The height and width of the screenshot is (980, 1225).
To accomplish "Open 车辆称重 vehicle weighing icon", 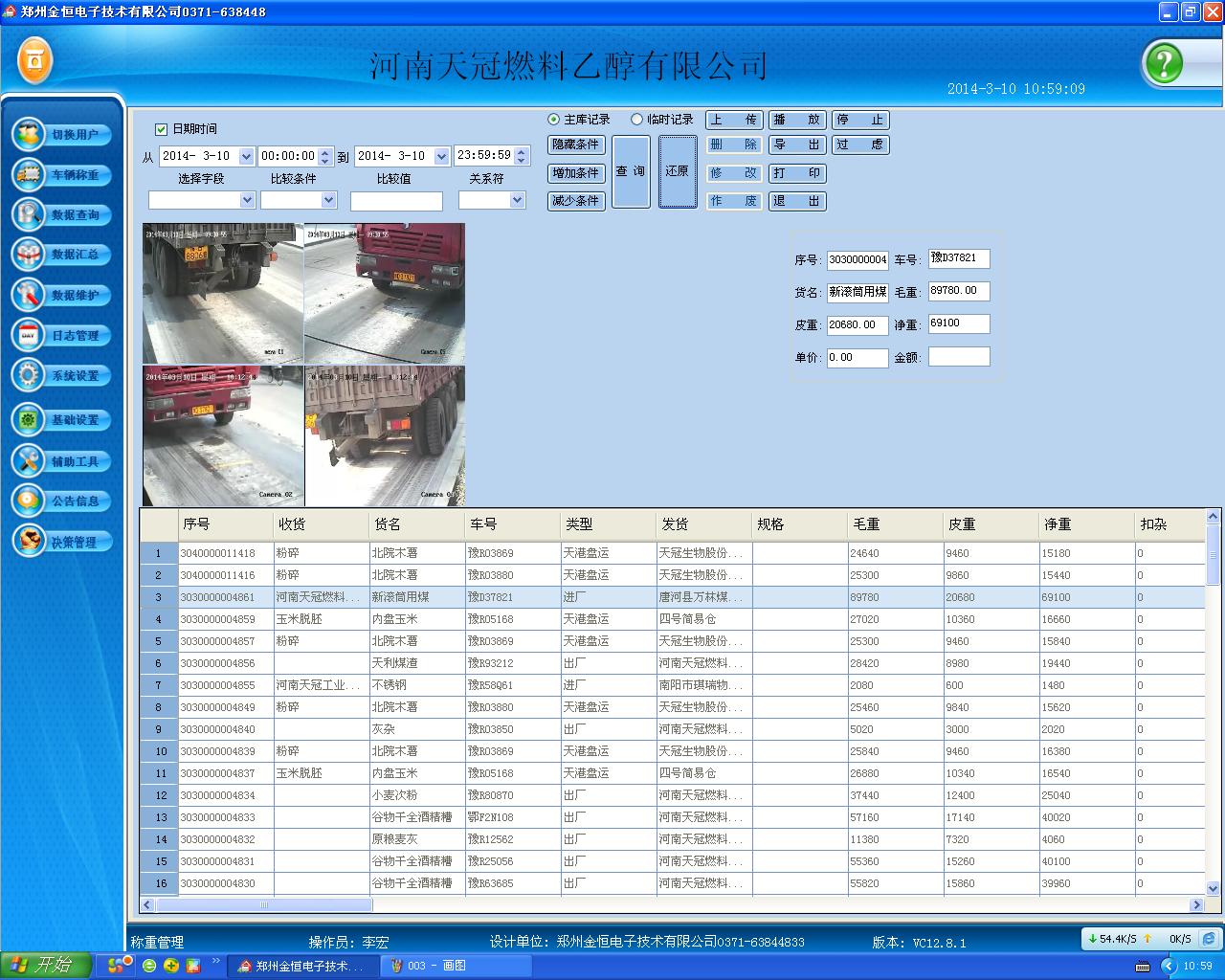I will point(29,175).
